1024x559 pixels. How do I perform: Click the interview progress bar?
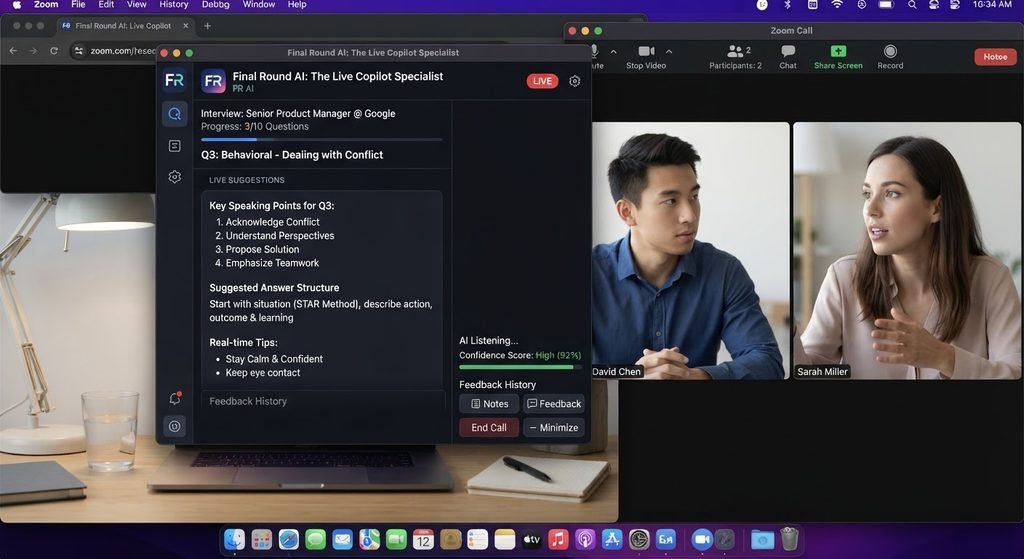(321, 139)
